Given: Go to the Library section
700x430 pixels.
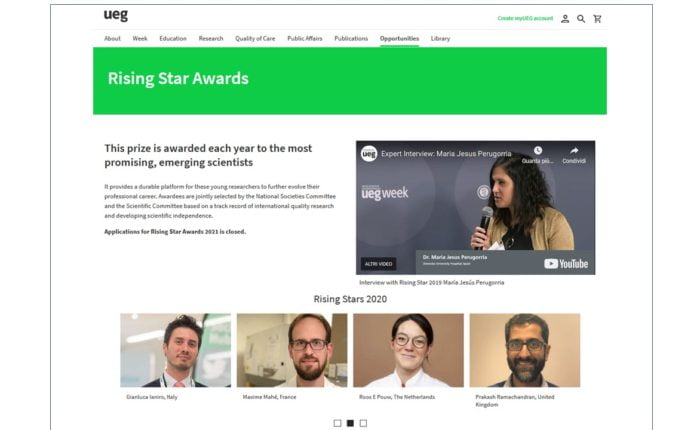Looking at the screenshot, I should coord(440,38).
